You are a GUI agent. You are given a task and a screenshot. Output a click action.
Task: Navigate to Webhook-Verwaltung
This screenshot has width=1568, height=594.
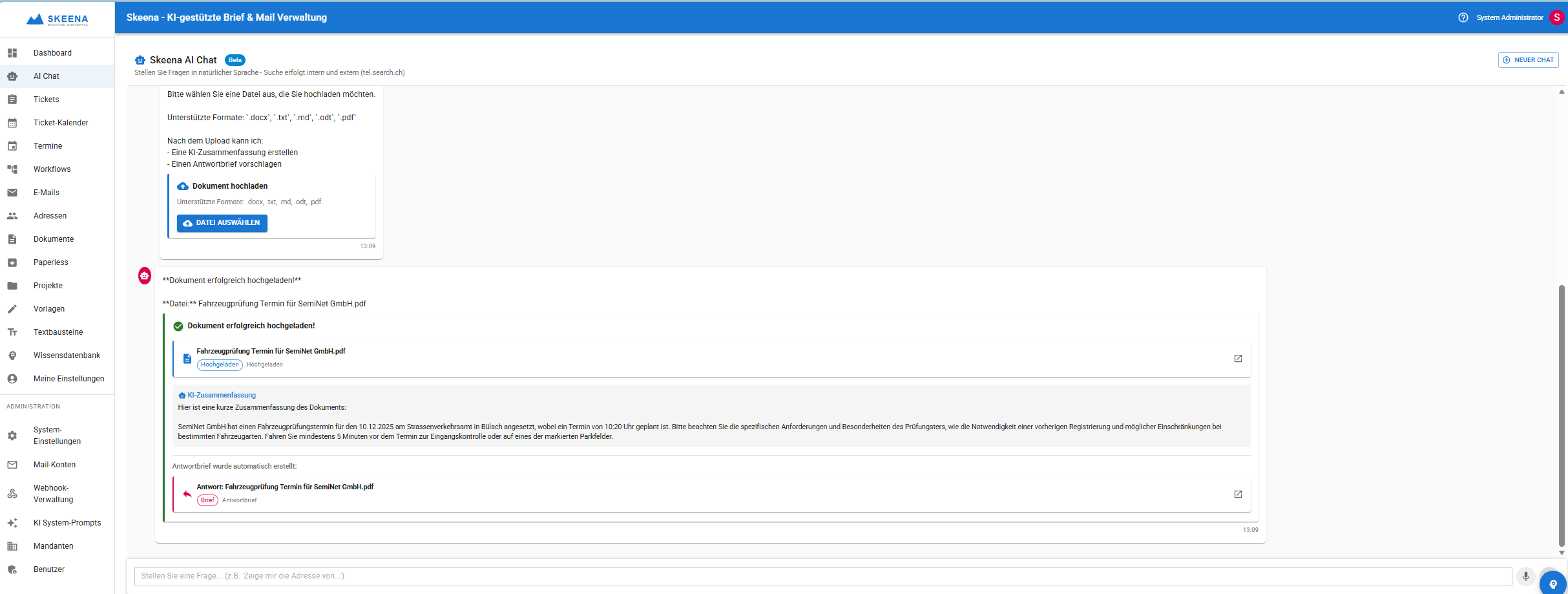[53, 494]
